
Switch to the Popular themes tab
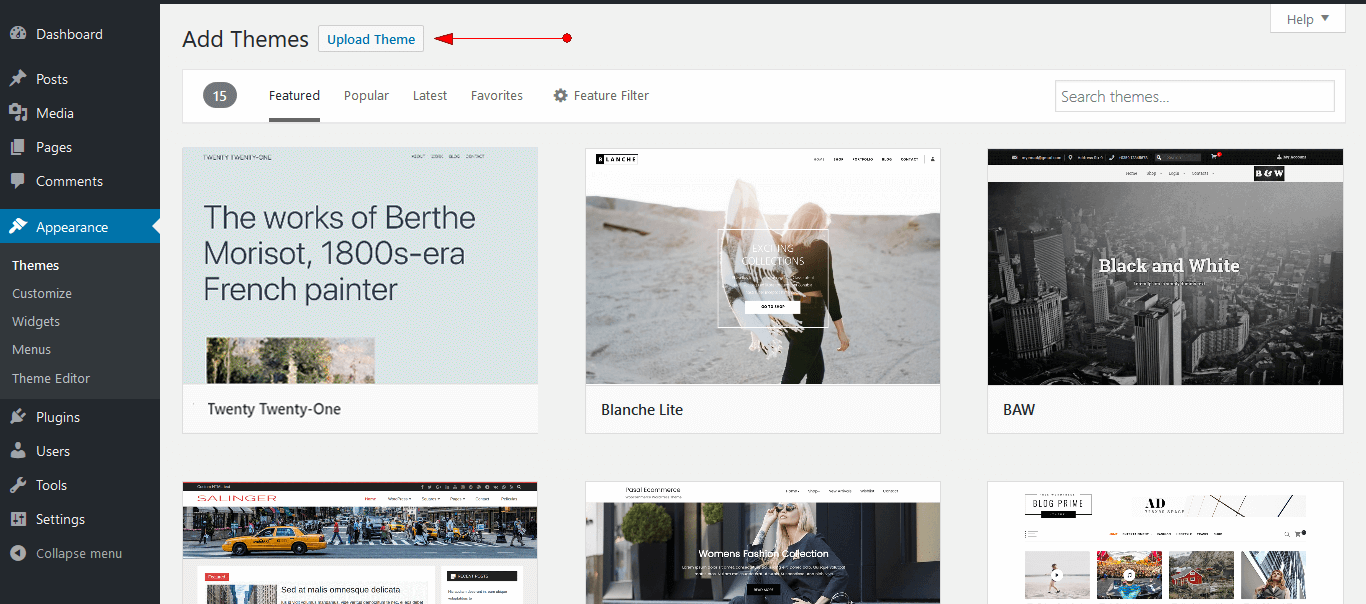point(366,95)
